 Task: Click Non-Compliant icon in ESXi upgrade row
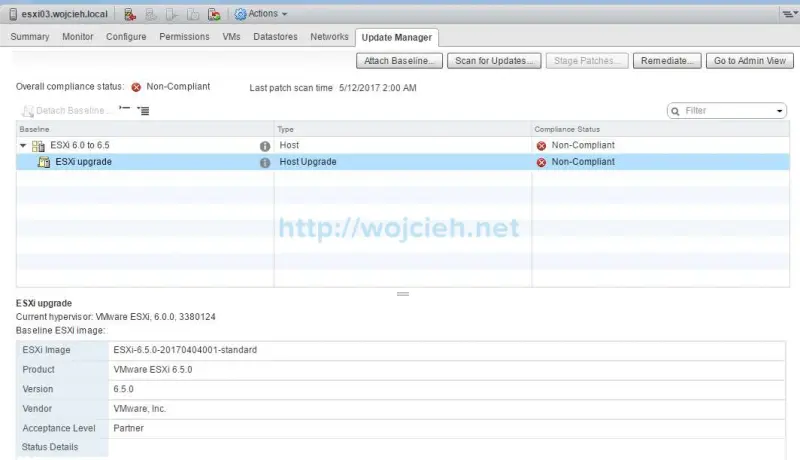(541, 162)
